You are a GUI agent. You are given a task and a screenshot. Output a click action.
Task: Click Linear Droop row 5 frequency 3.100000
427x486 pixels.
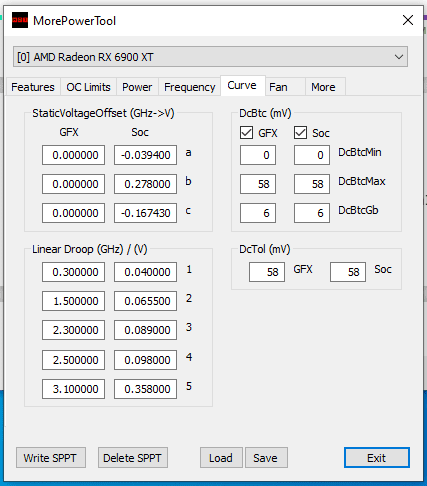click(x=73, y=389)
